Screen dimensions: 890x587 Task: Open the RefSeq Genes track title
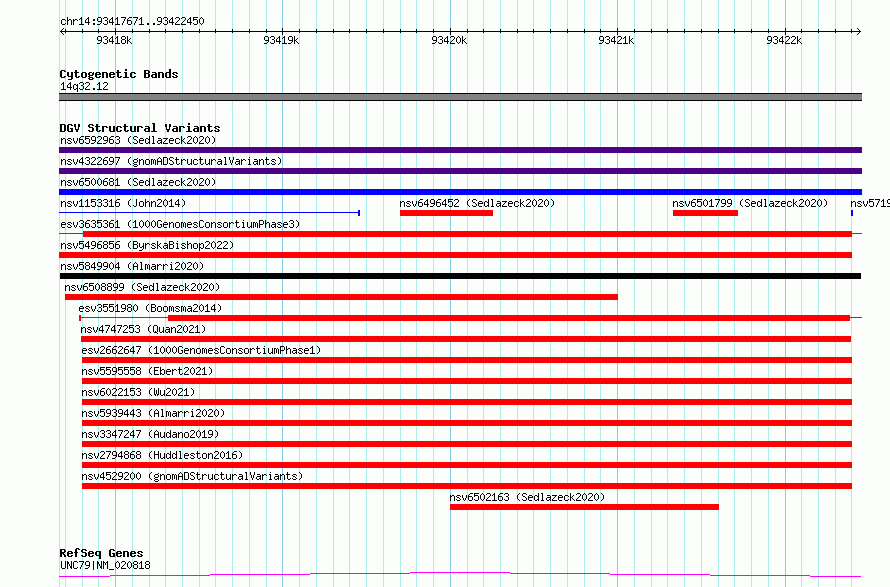click(101, 553)
